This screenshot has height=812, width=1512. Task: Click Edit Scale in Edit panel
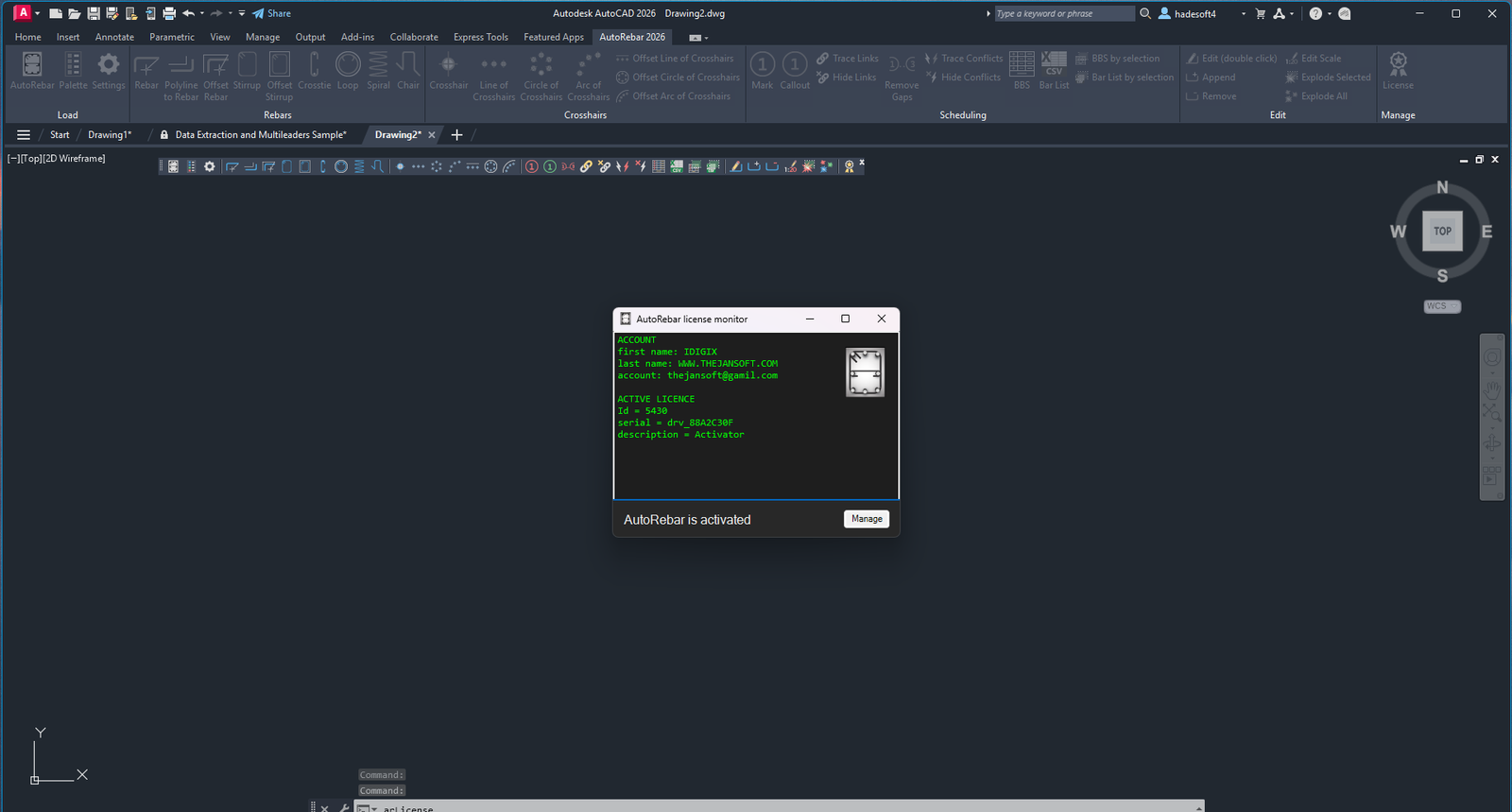pyautogui.click(x=1314, y=59)
